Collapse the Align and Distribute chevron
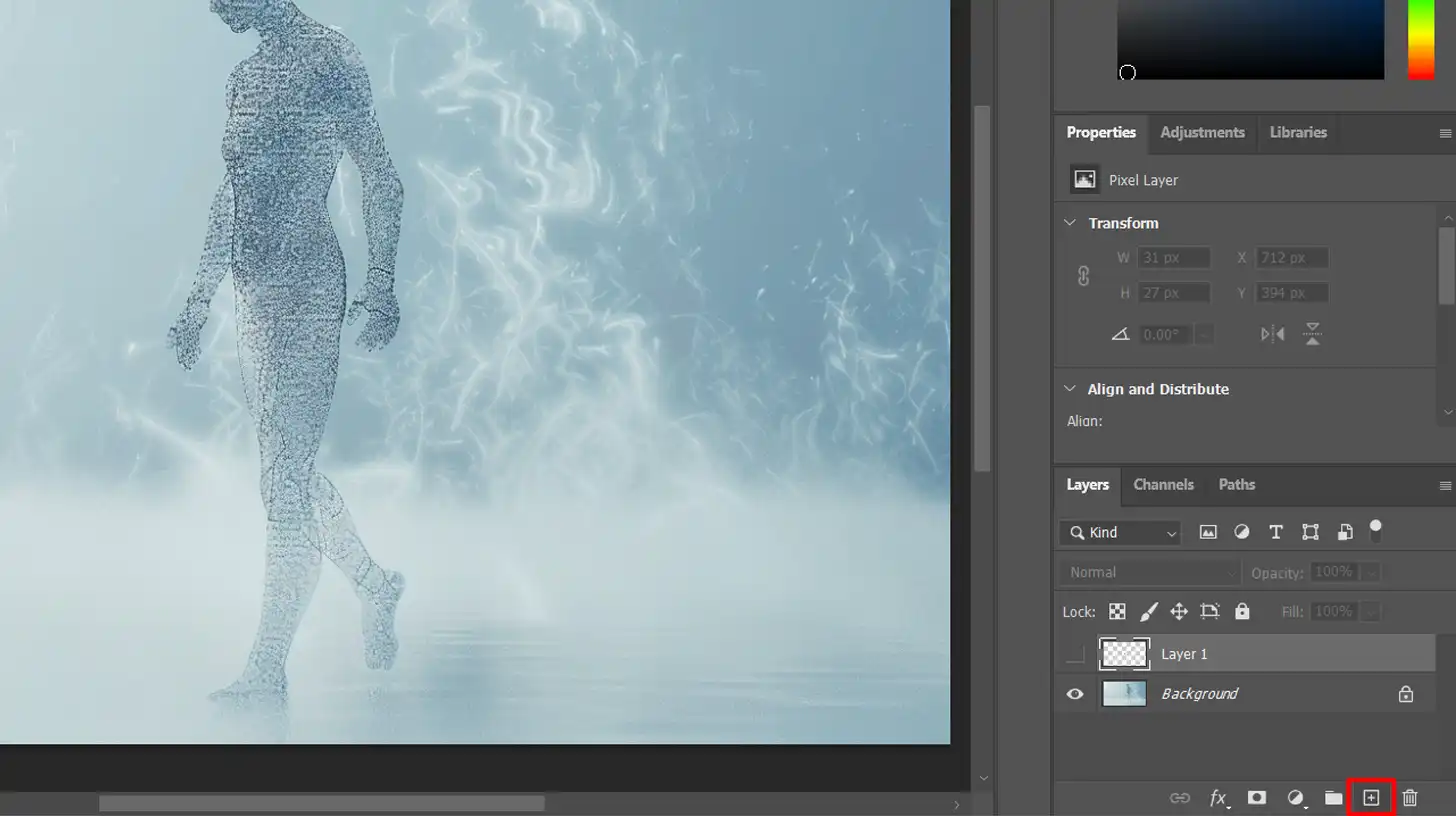1456x816 pixels. 1070,389
